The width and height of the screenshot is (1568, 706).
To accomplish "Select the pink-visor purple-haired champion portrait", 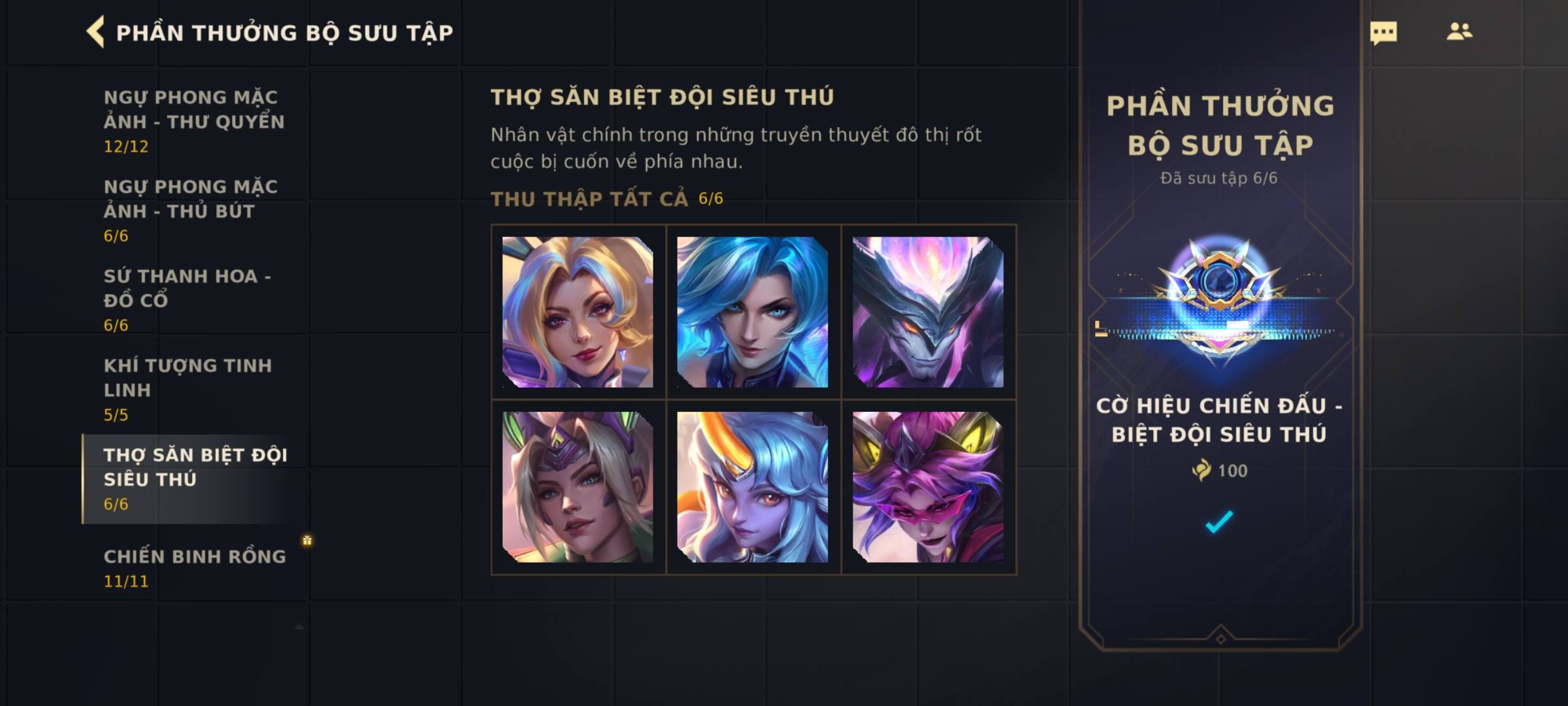I will pos(928,487).
